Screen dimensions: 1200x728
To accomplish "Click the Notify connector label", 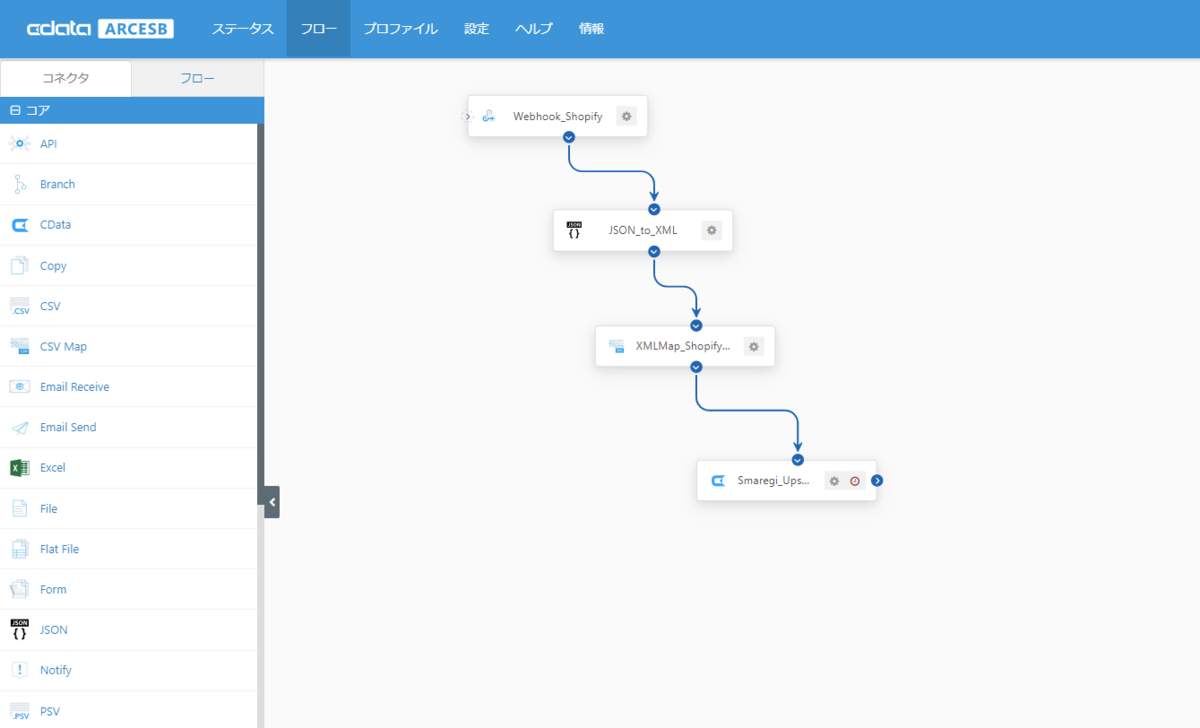I will 56,670.
